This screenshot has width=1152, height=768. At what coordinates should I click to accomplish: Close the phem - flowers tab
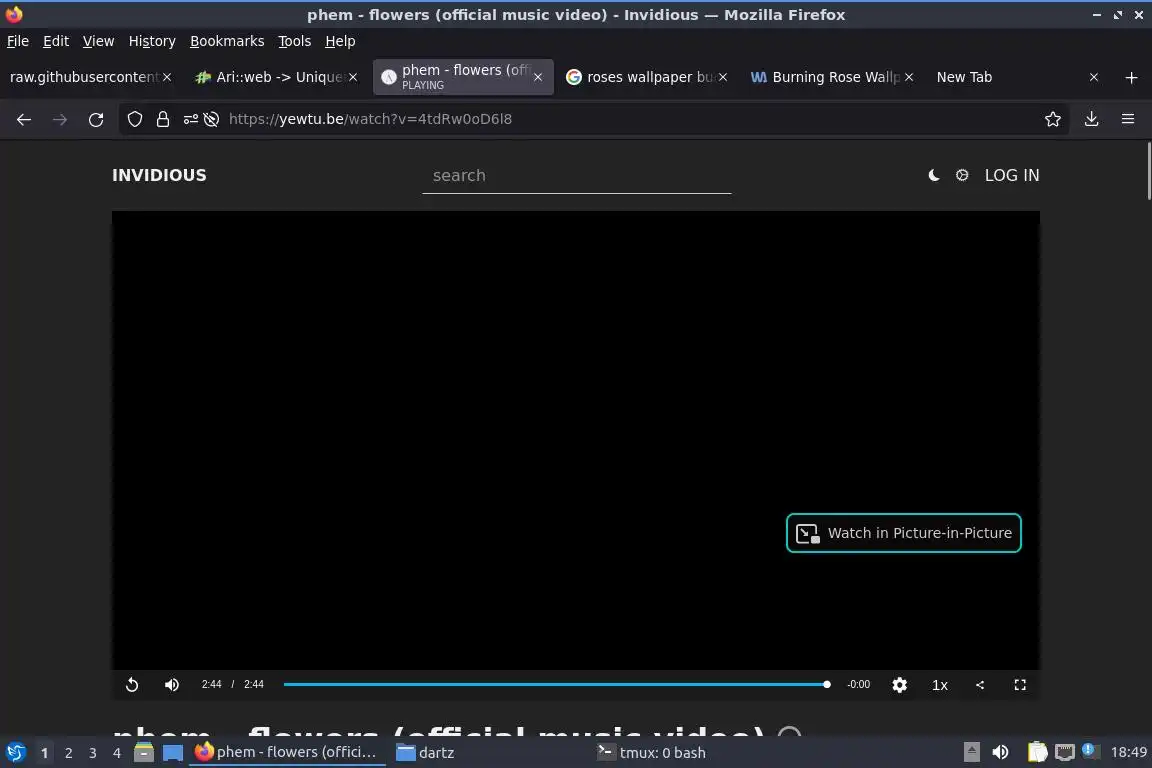coord(538,77)
